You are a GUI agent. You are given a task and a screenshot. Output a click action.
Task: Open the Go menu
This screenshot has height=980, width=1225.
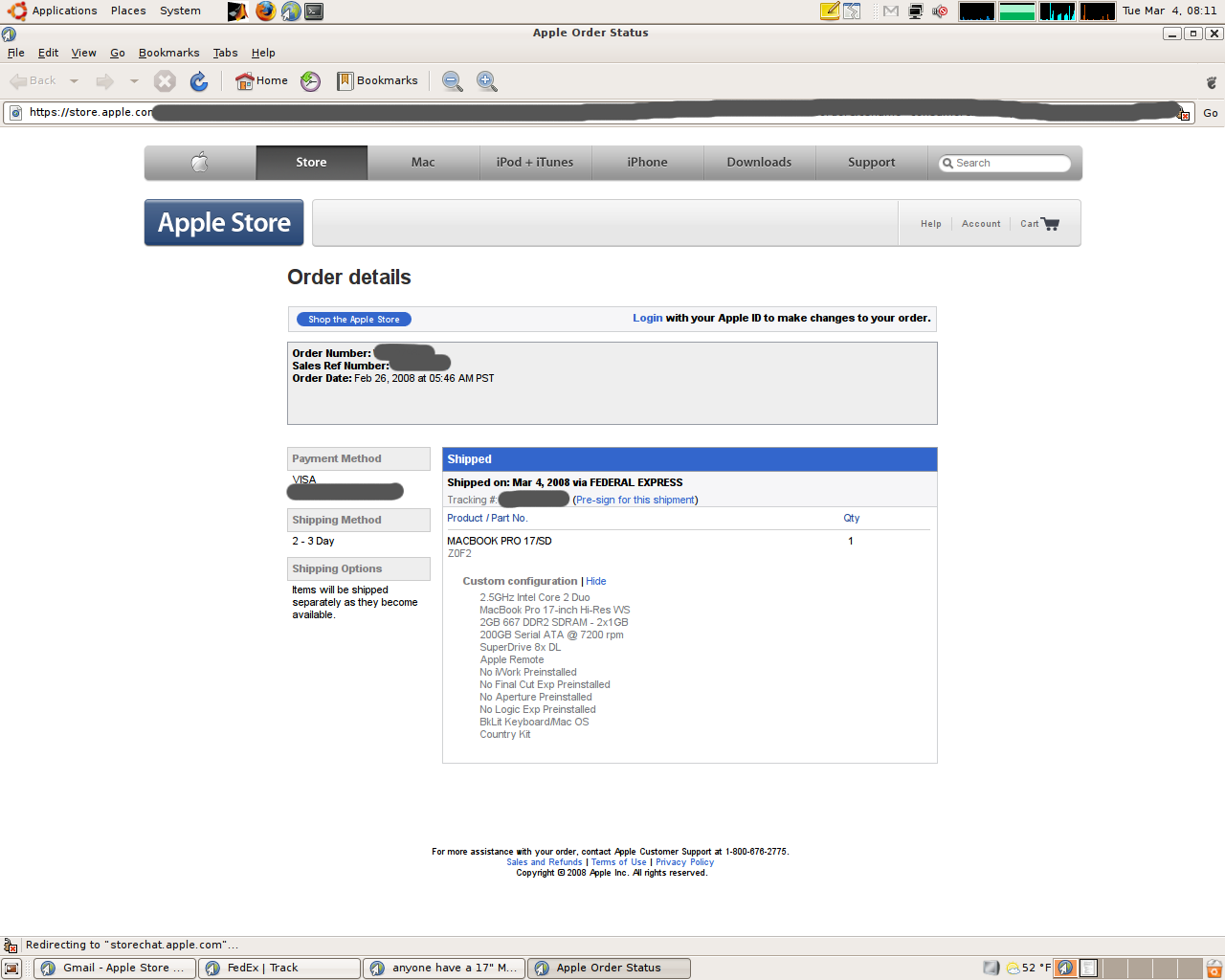pyautogui.click(x=118, y=54)
